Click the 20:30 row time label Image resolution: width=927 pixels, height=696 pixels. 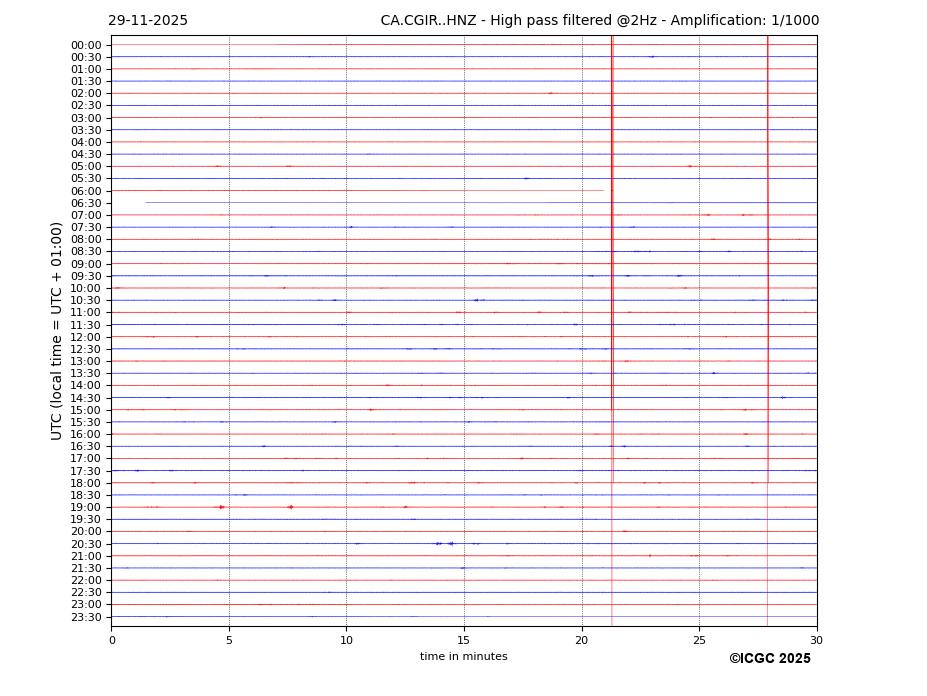(86, 544)
